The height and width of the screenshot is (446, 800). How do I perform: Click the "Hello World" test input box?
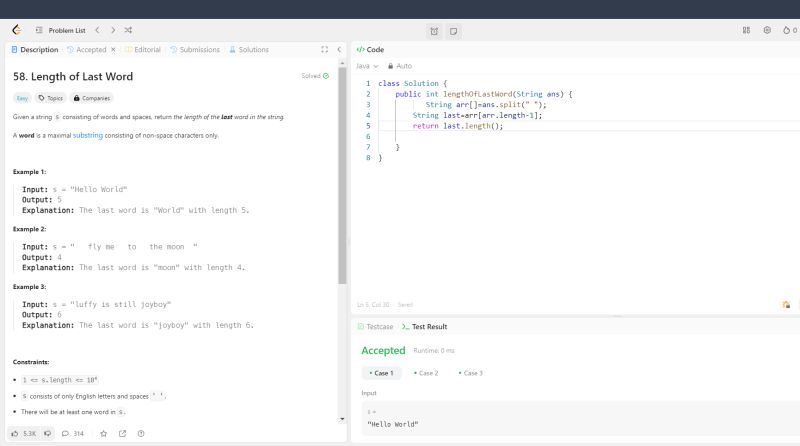click(581, 418)
